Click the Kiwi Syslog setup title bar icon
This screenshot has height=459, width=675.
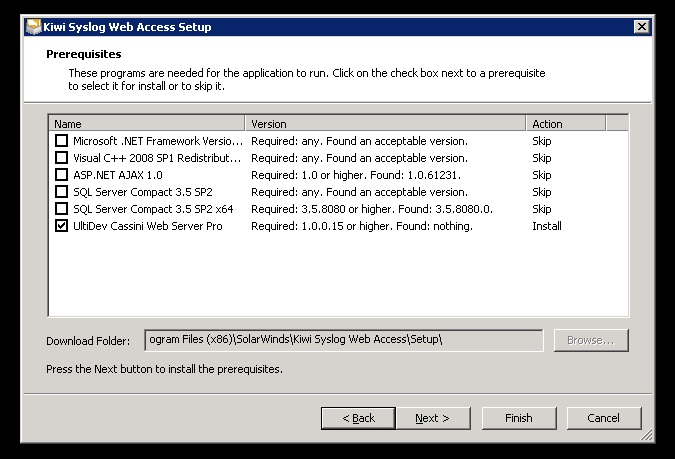coord(33,27)
